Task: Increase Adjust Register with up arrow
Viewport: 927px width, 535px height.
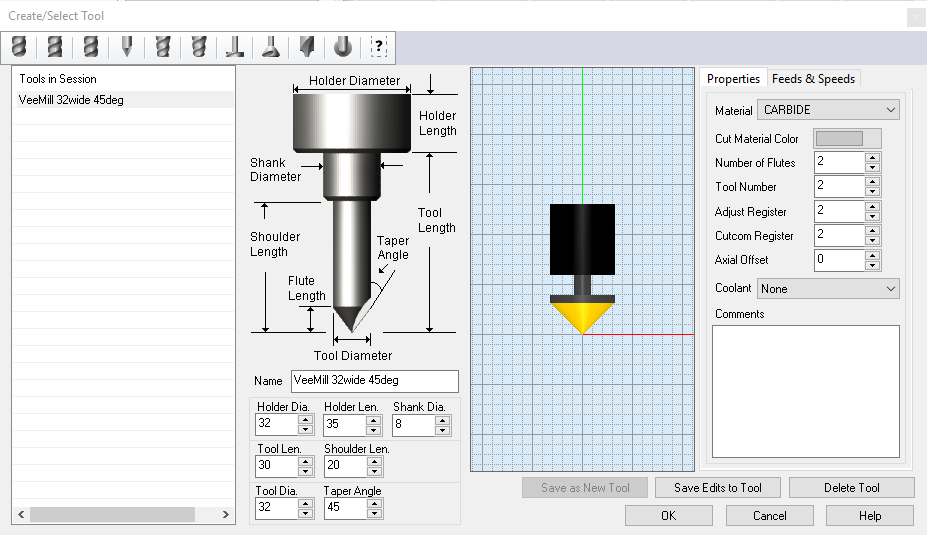Action: click(872, 206)
